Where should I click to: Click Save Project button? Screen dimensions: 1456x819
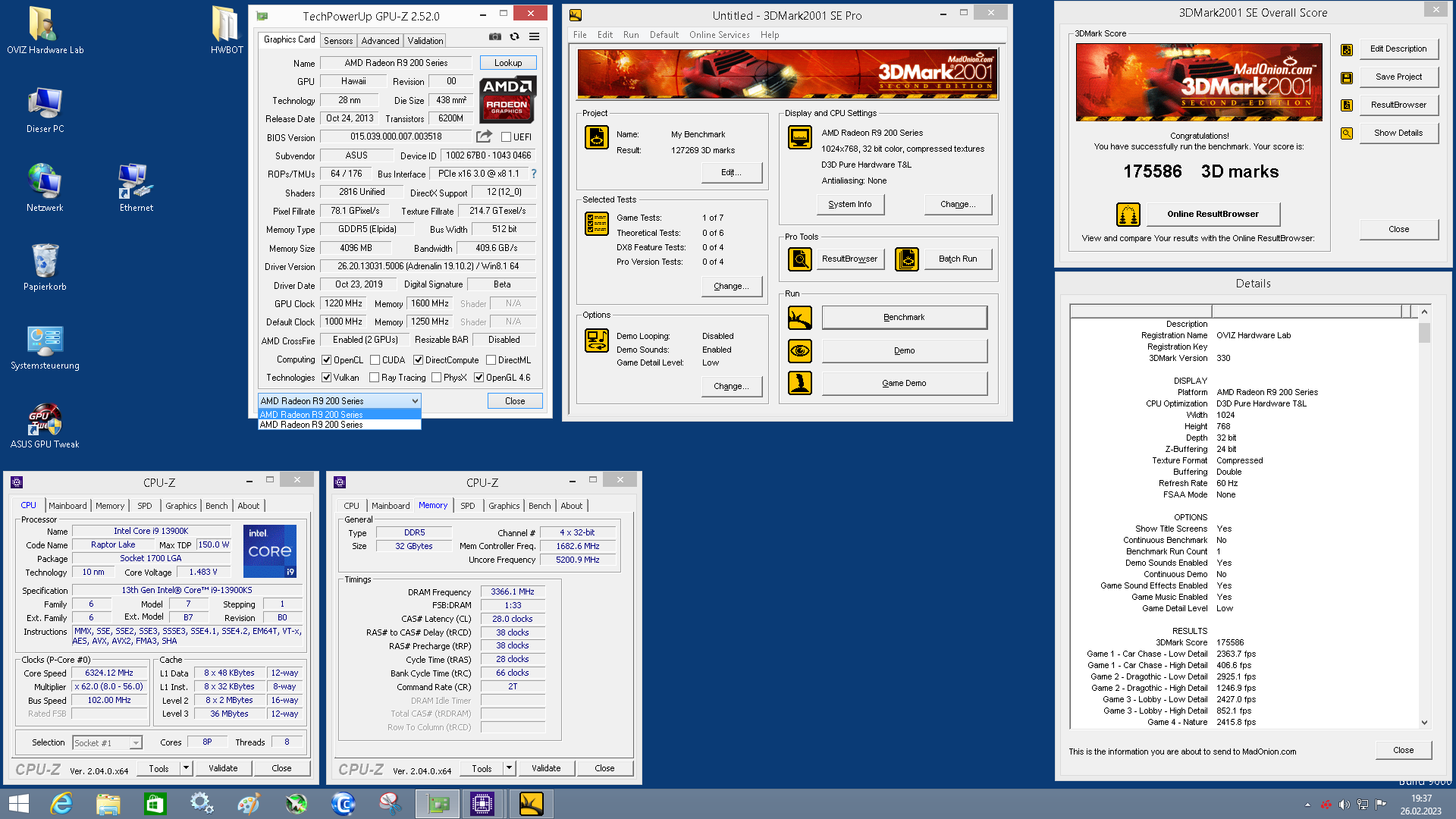[1398, 77]
